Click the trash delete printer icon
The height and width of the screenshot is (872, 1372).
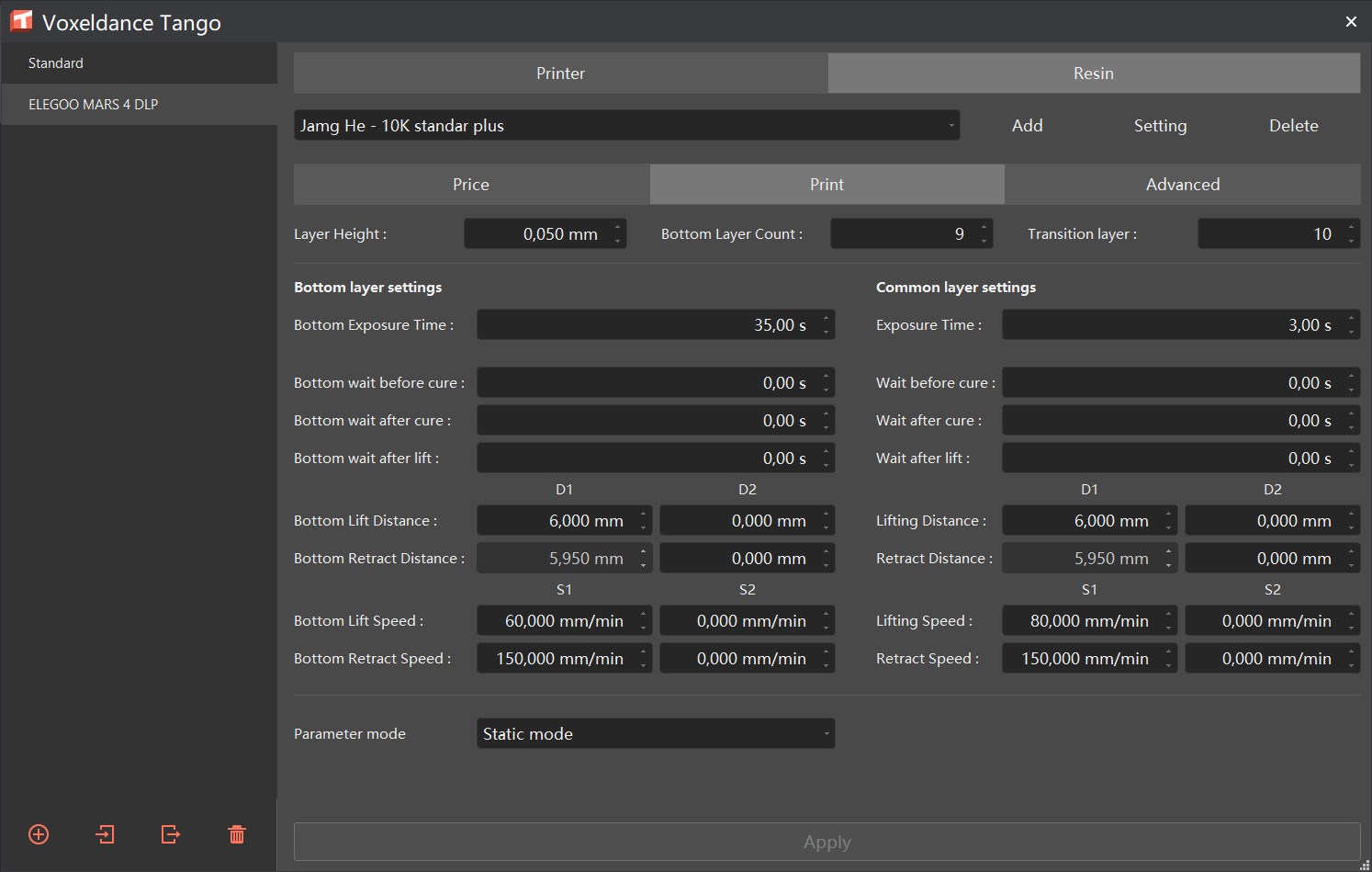click(x=237, y=834)
